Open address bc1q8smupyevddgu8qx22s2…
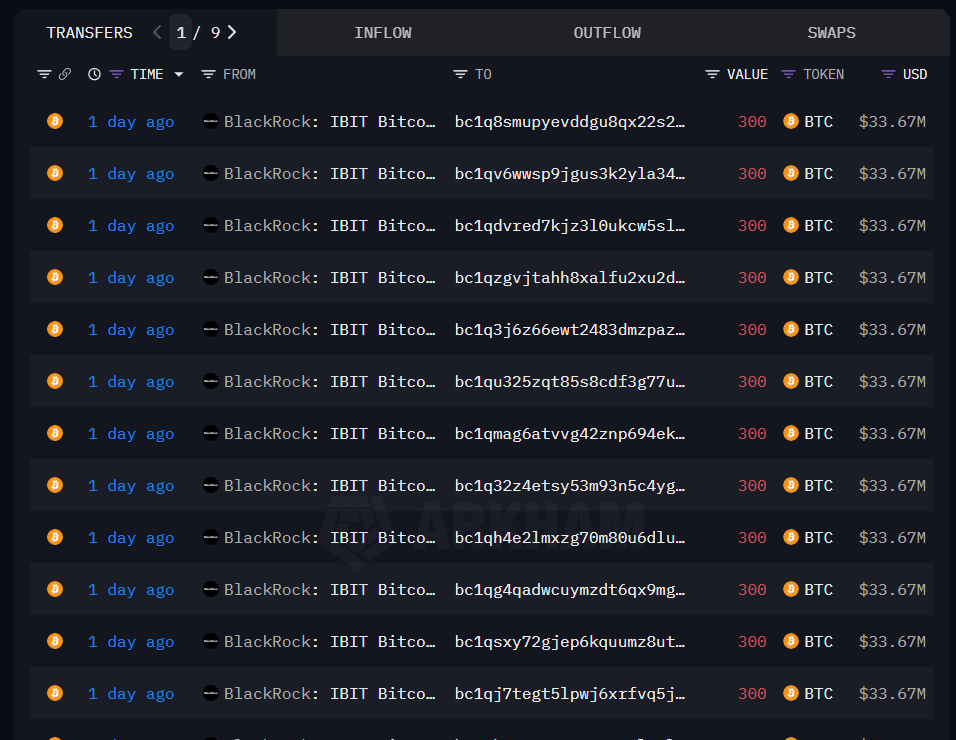Image resolution: width=956 pixels, height=740 pixels. tap(570, 122)
